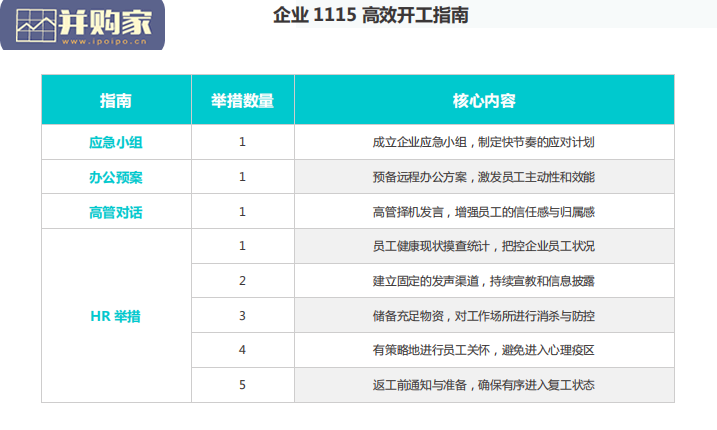
Task: Click the number 1 in 应急小组 row
Action: (242, 142)
